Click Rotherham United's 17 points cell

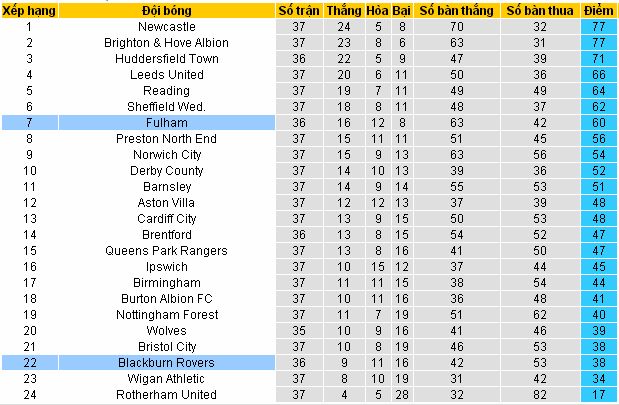tap(598, 395)
